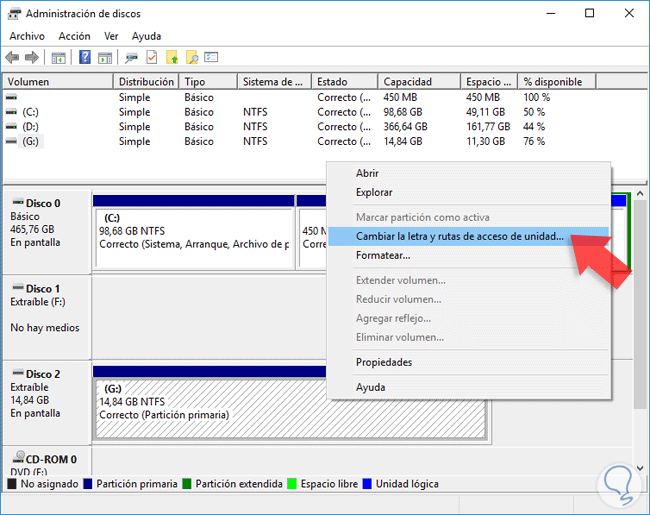Image resolution: width=650 pixels, height=515 pixels.
Task: Click the Forward arrow toolbar icon
Action: (32, 57)
